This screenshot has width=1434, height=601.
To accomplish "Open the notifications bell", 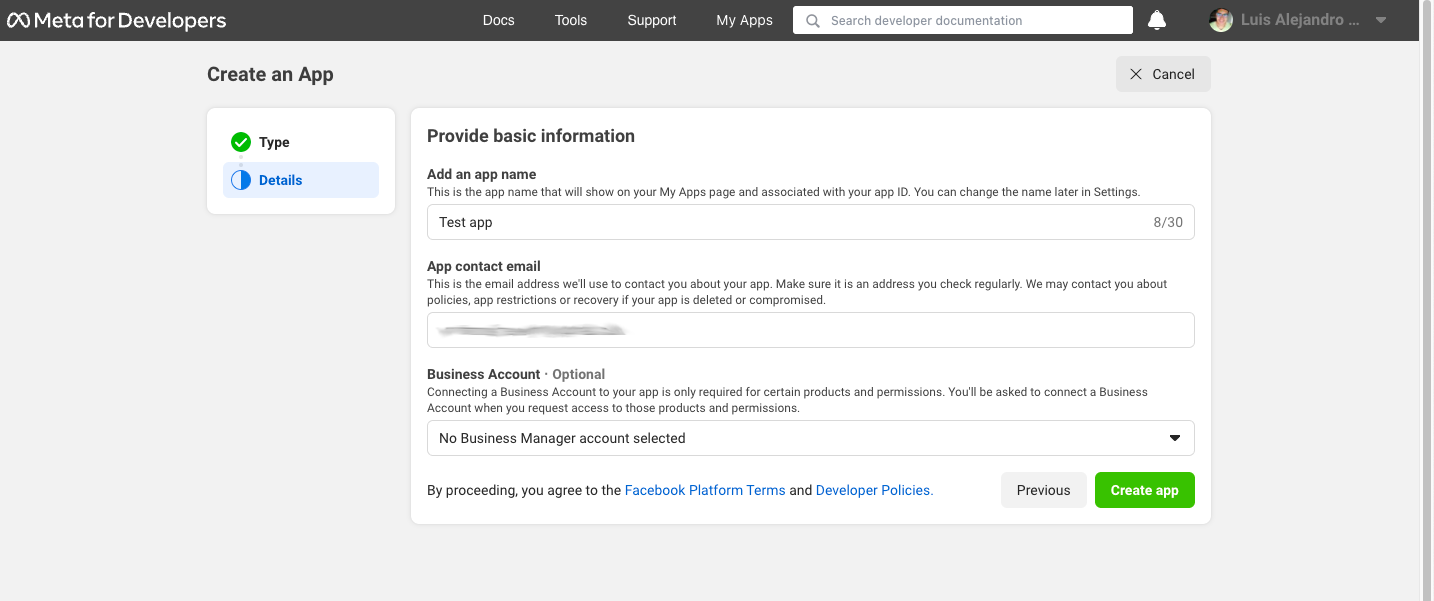I will (x=1157, y=20).
